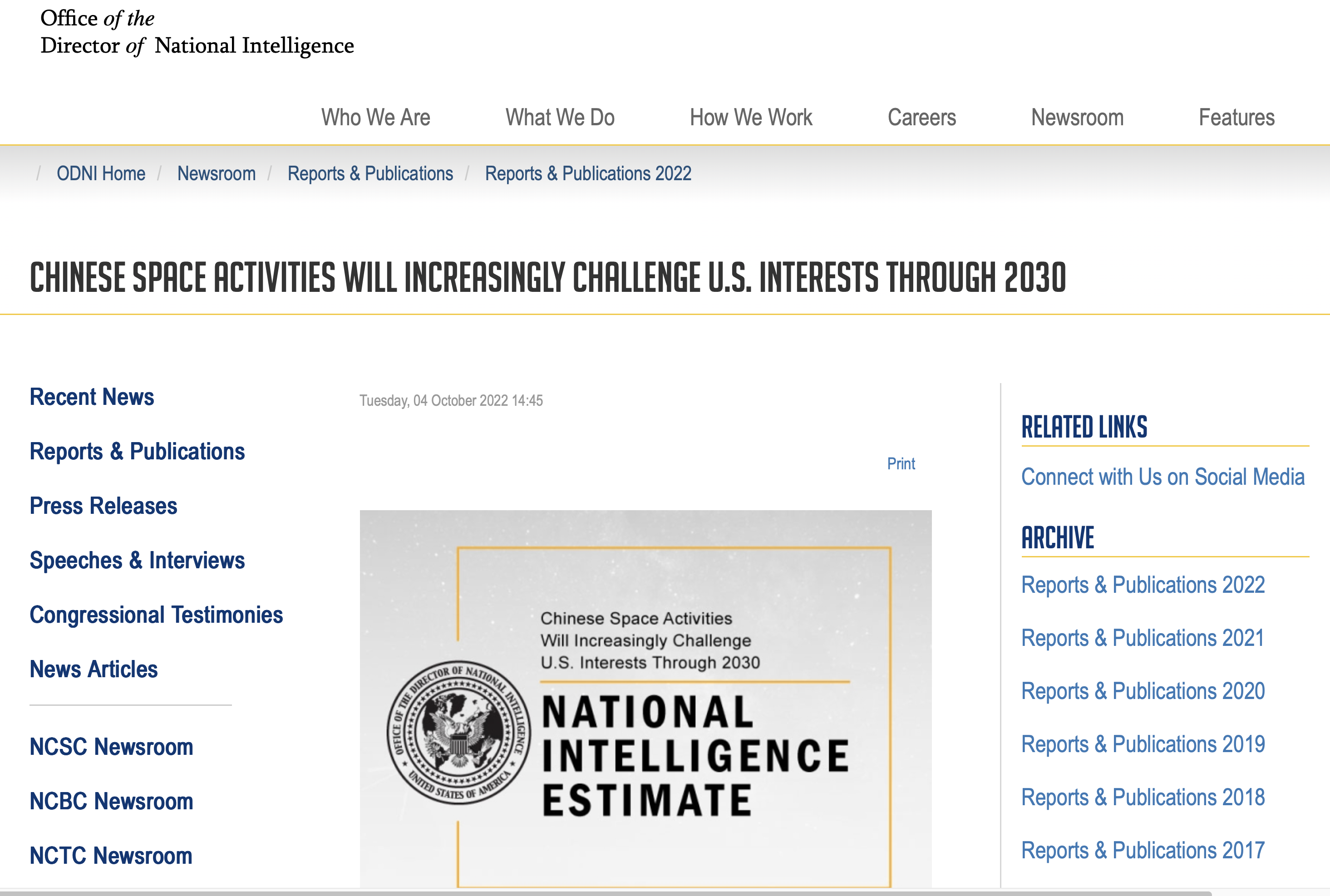Click the Newsroom breadcrumb link
The width and height of the screenshot is (1330, 896).
pyautogui.click(x=217, y=173)
